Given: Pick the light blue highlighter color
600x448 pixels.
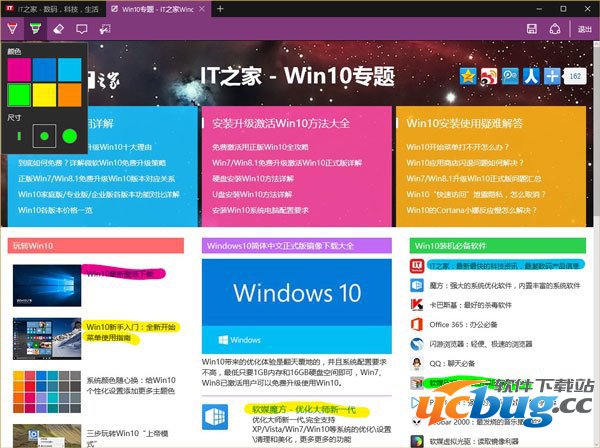Looking at the screenshot, I should tap(70, 70).
